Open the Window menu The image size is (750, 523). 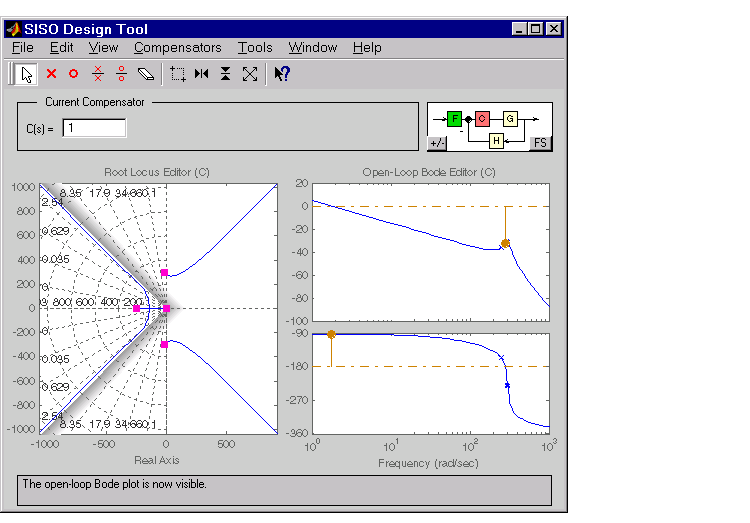click(x=313, y=47)
